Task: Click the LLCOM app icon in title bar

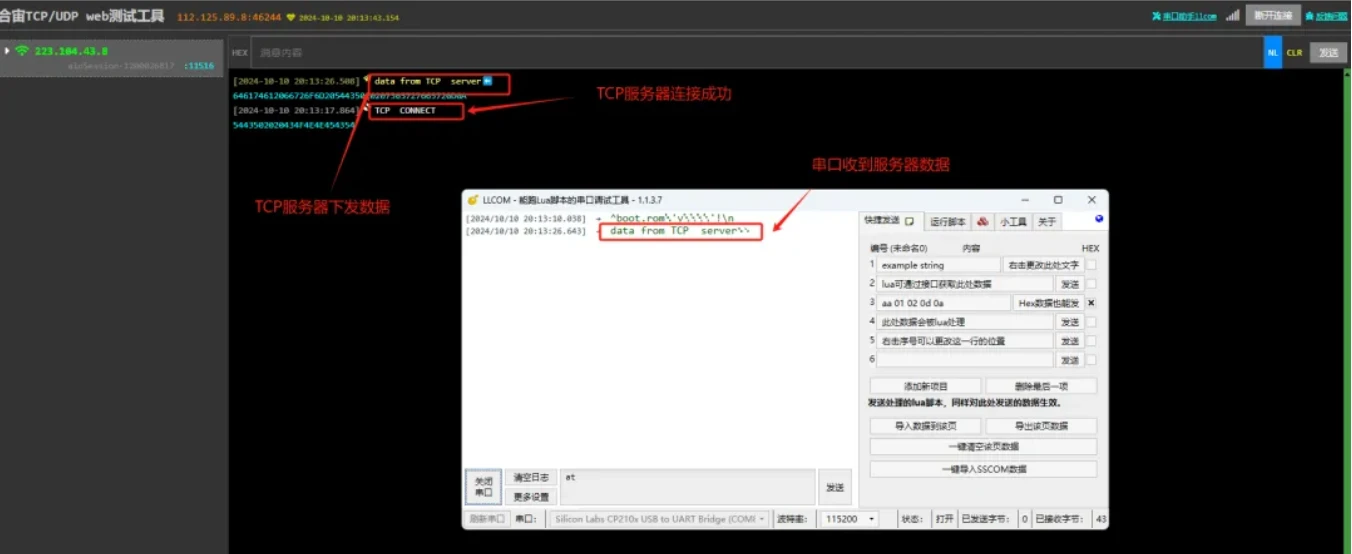Action: pyautogui.click(x=473, y=200)
